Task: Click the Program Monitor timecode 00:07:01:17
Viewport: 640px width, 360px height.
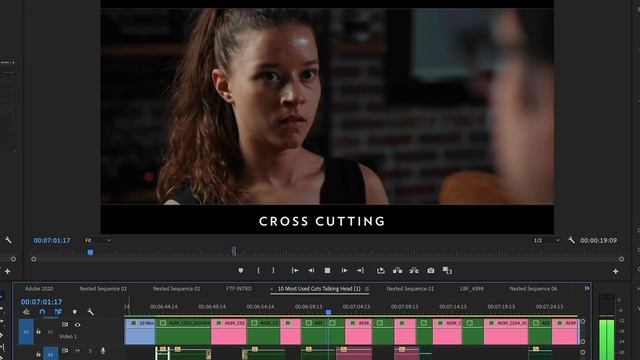Action: tap(52, 240)
